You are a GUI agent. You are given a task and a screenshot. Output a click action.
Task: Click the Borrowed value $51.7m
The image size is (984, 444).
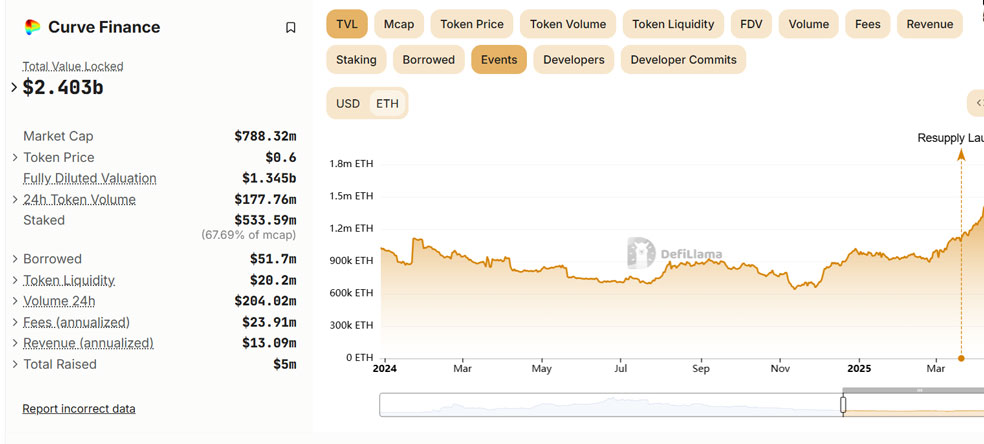click(273, 259)
